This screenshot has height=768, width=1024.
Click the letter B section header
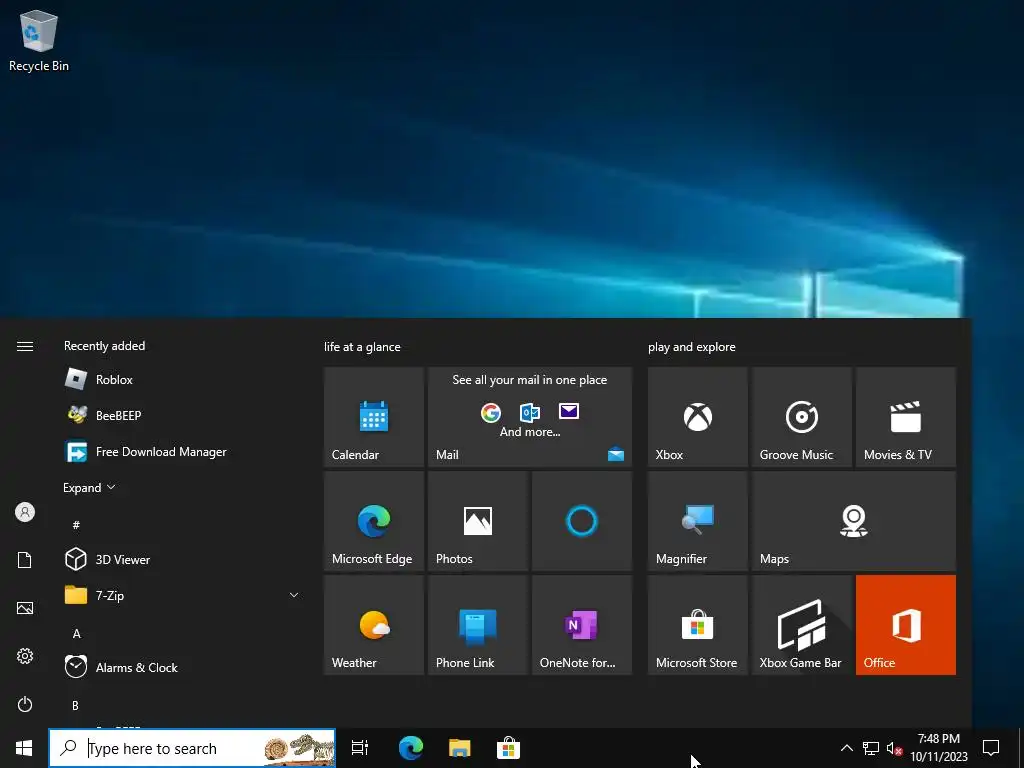75,705
